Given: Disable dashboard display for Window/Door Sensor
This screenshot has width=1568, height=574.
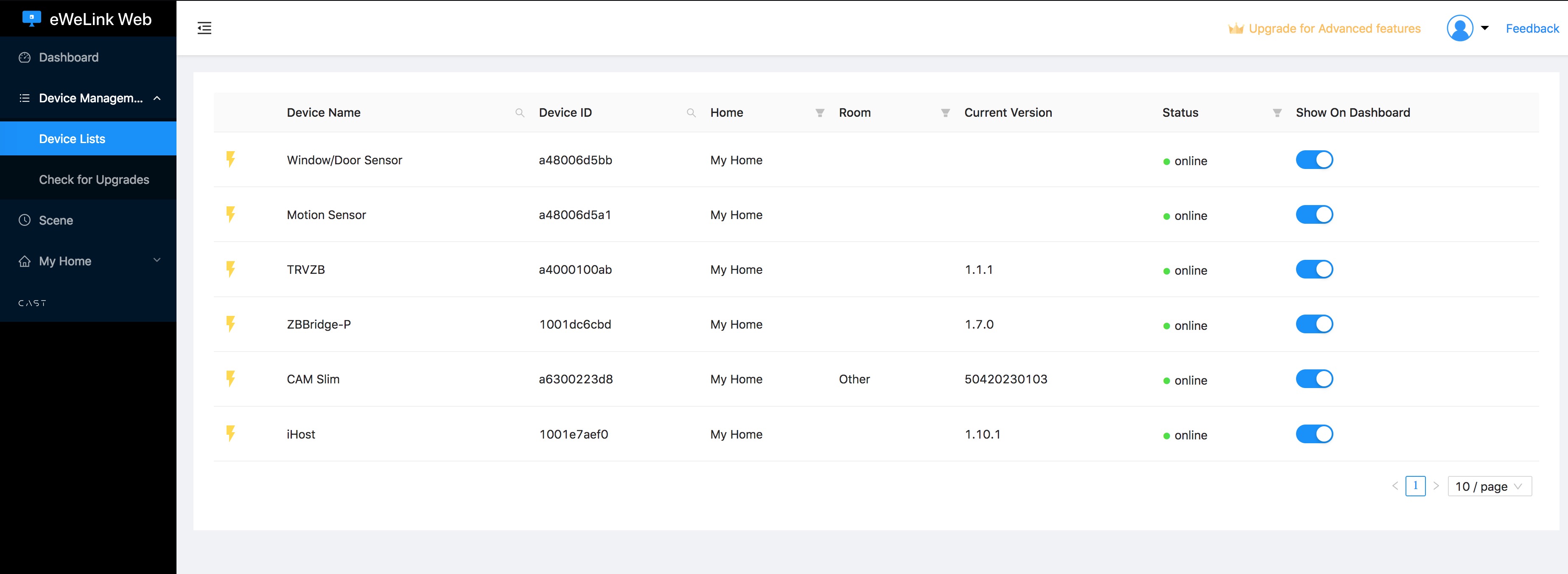Looking at the screenshot, I should point(1313,160).
